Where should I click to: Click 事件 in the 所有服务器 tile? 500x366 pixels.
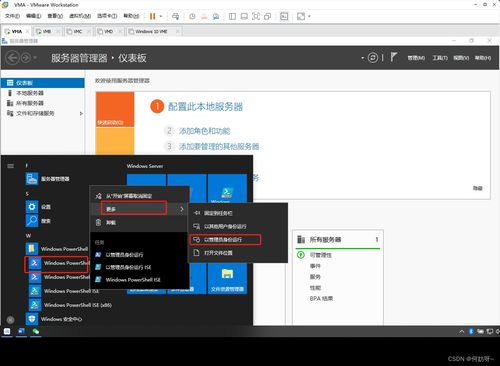(x=315, y=266)
